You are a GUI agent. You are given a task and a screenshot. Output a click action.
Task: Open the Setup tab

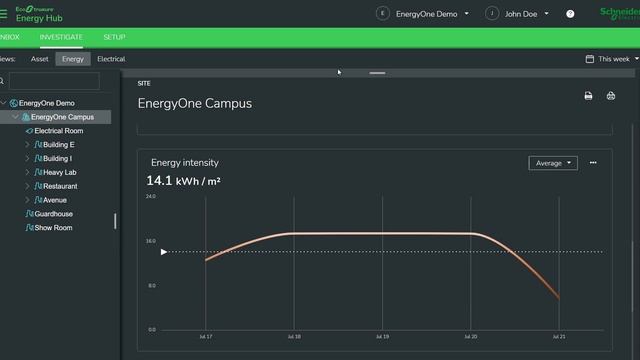(x=114, y=37)
